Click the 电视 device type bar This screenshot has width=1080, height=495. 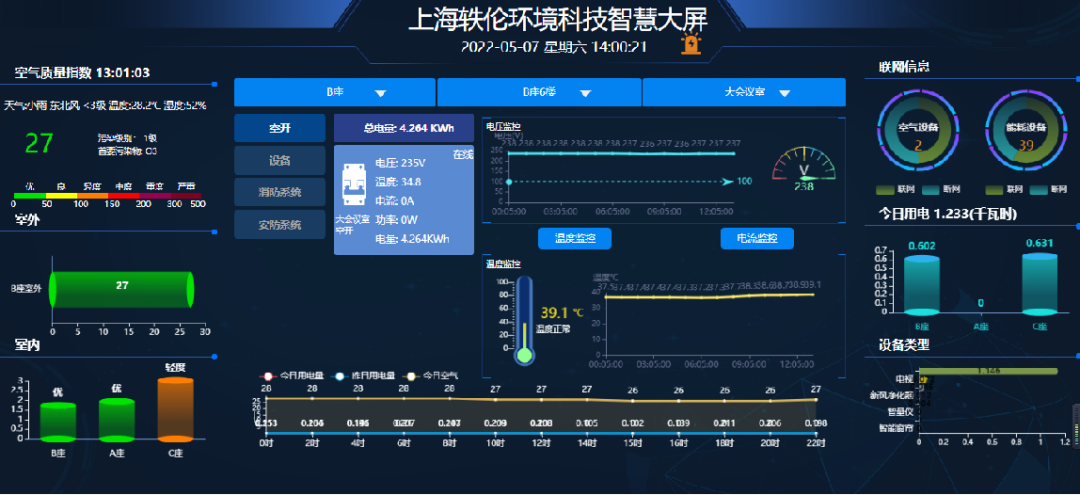click(988, 371)
